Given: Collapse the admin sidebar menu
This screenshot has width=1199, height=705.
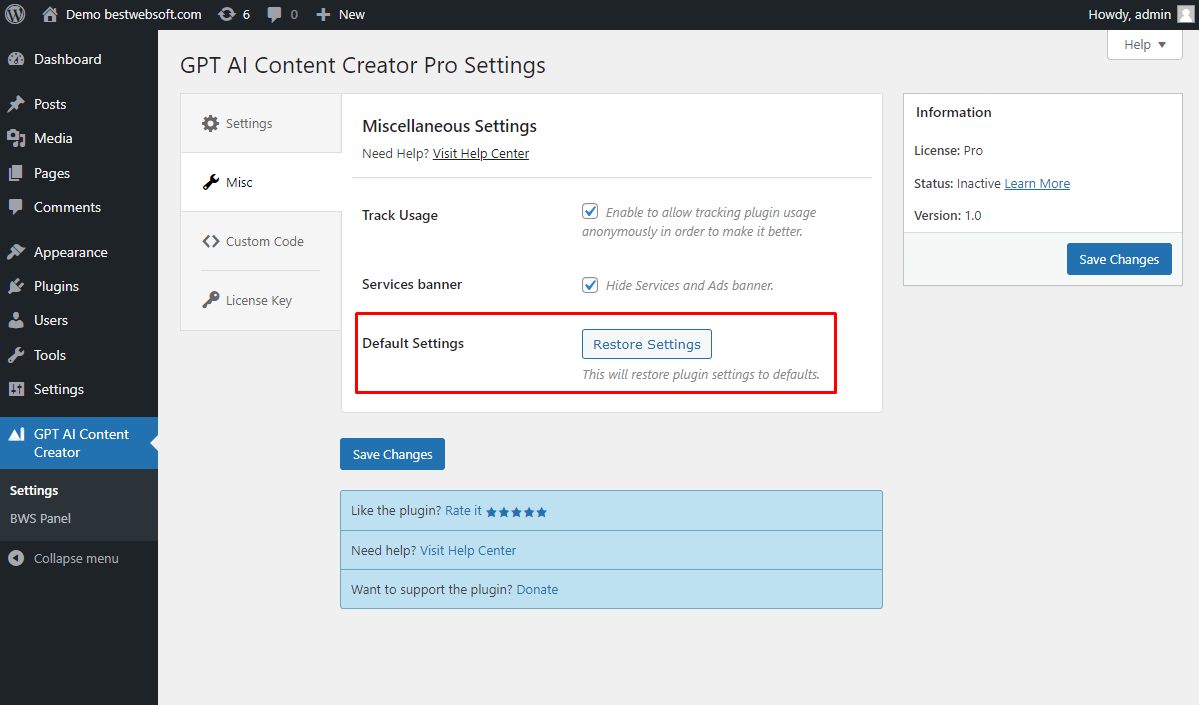Looking at the screenshot, I should (x=64, y=558).
